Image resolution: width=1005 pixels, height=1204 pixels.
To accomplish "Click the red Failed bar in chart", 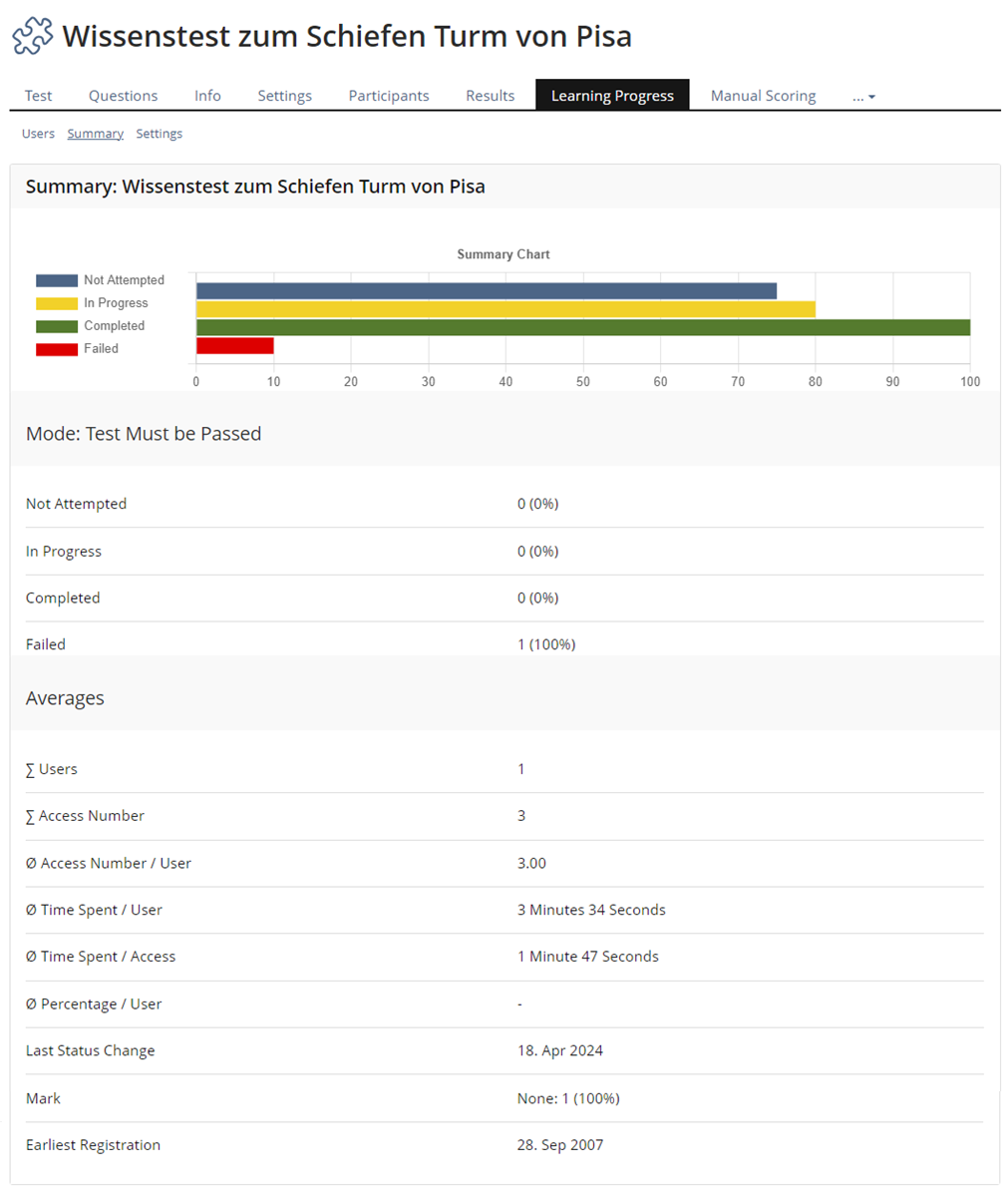I will [234, 346].
